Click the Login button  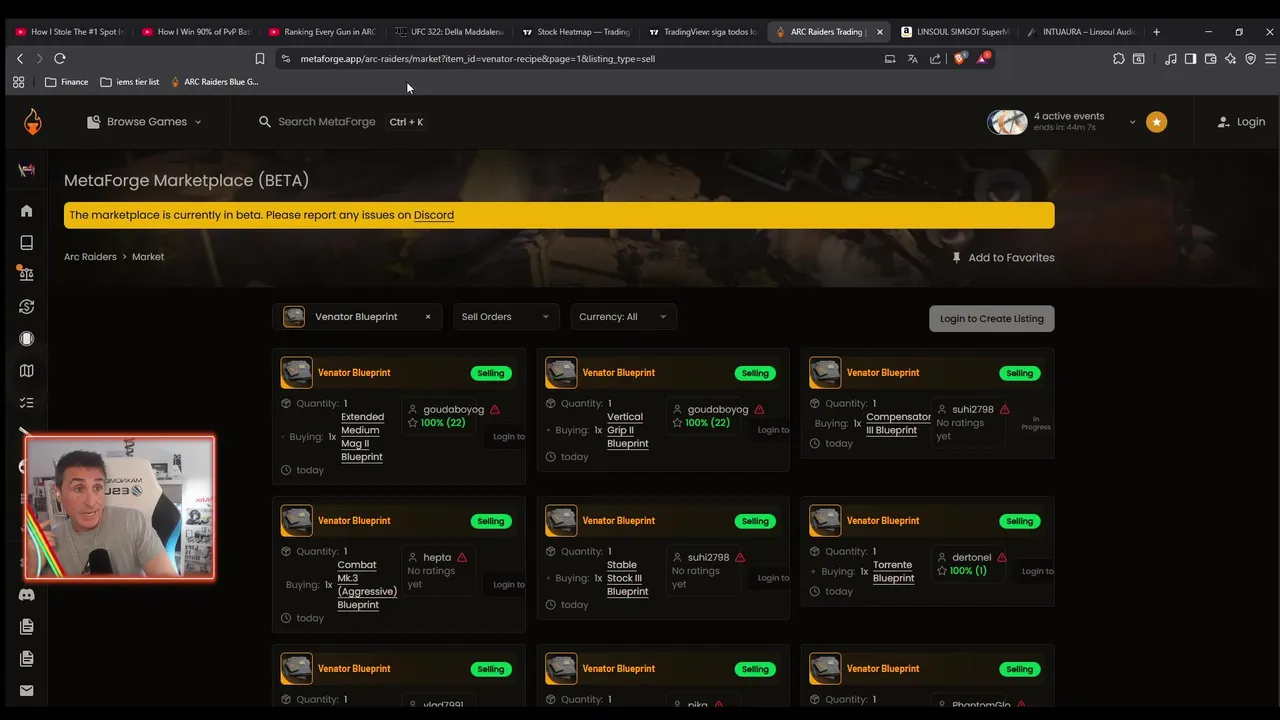coord(1241,122)
